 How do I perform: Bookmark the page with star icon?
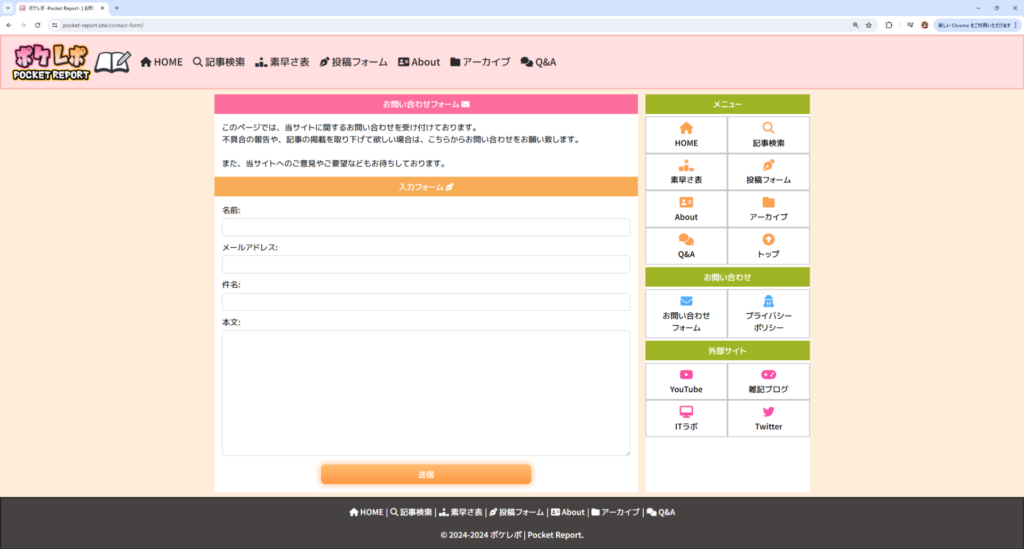click(869, 25)
